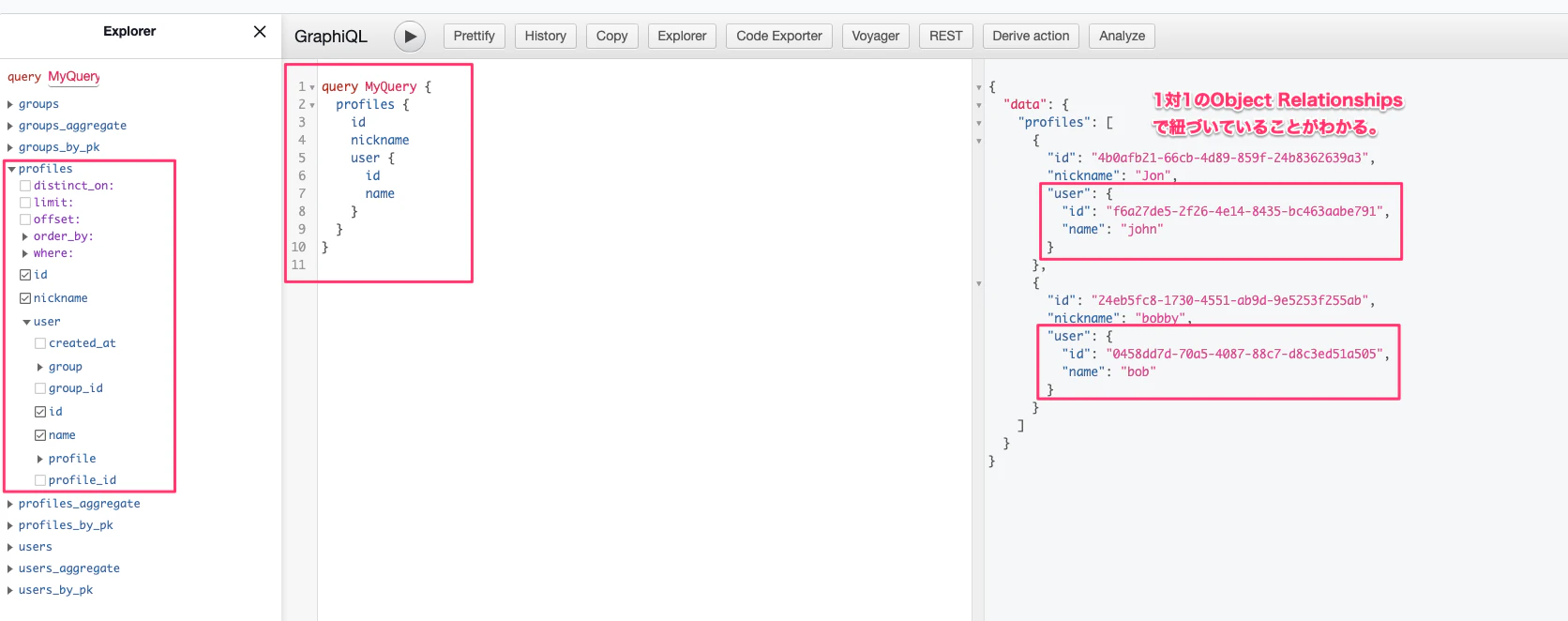Click the id value starting with 4b0afb21
Viewport: 1568px width, 621px height.
pyautogui.click(x=1229, y=158)
